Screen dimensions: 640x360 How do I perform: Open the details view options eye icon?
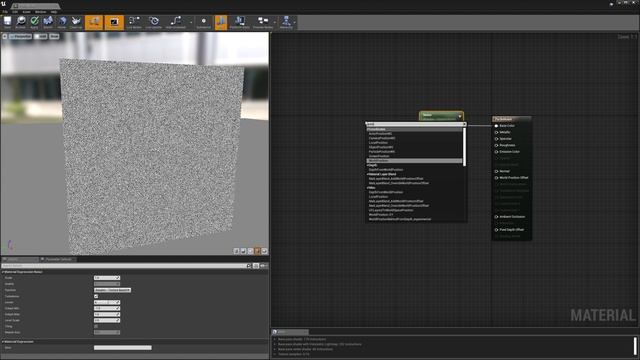(x=263, y=266)
